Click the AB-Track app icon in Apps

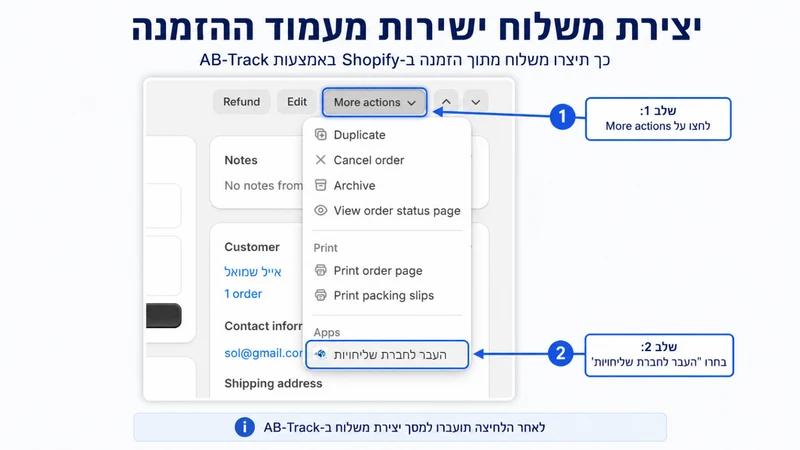tap(320, 354)
